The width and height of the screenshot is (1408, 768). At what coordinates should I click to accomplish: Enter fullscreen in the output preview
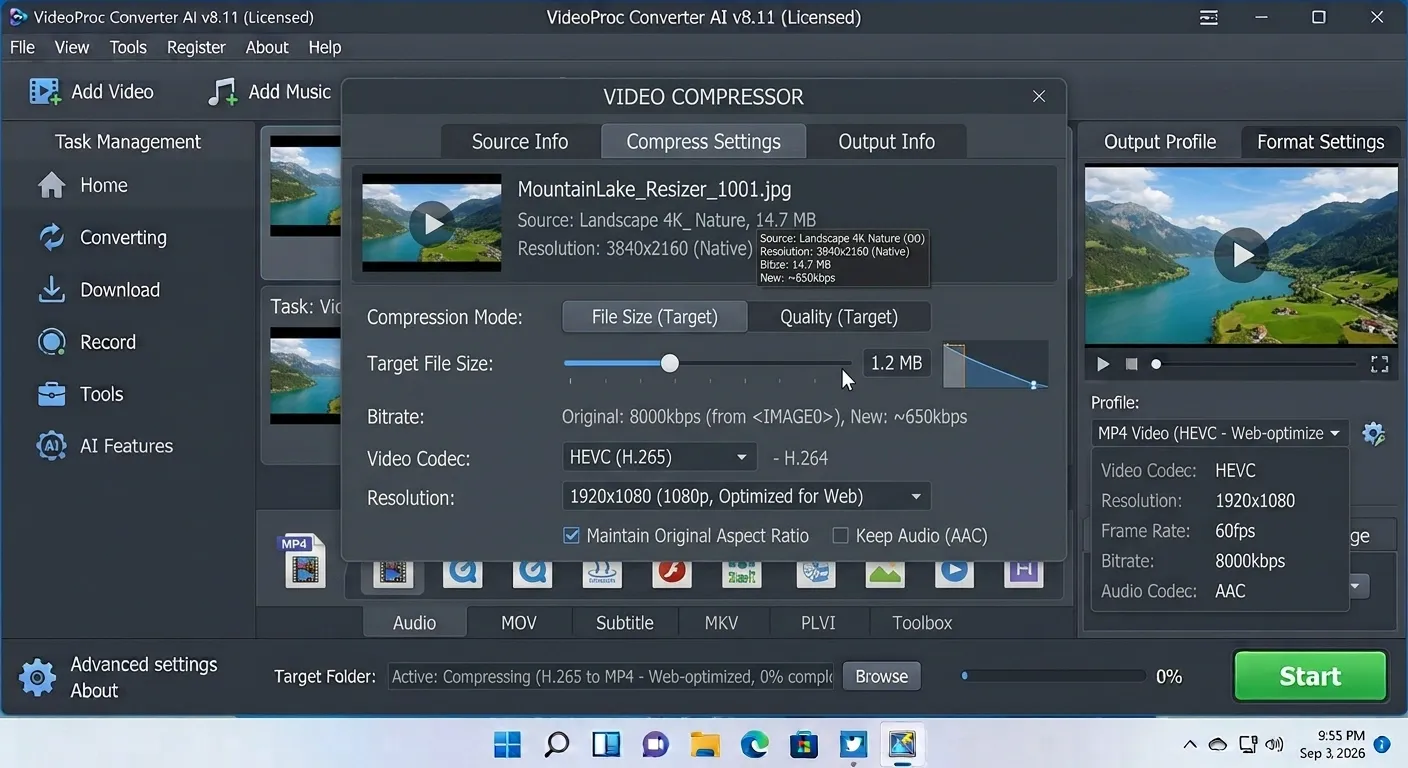[x=1379, y=364]
